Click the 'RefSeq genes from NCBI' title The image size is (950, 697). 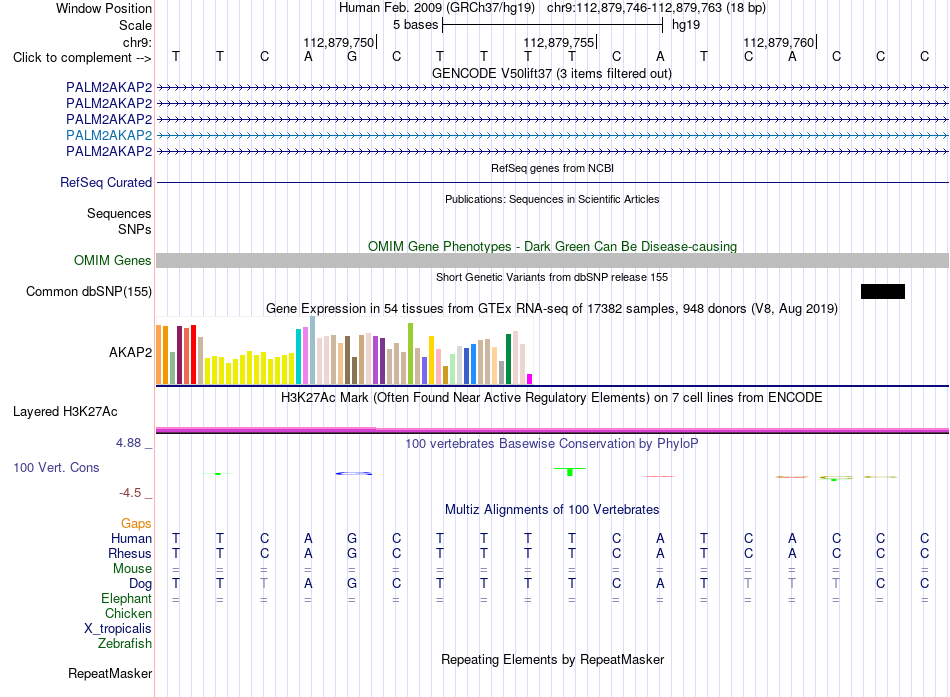point(553,168)
